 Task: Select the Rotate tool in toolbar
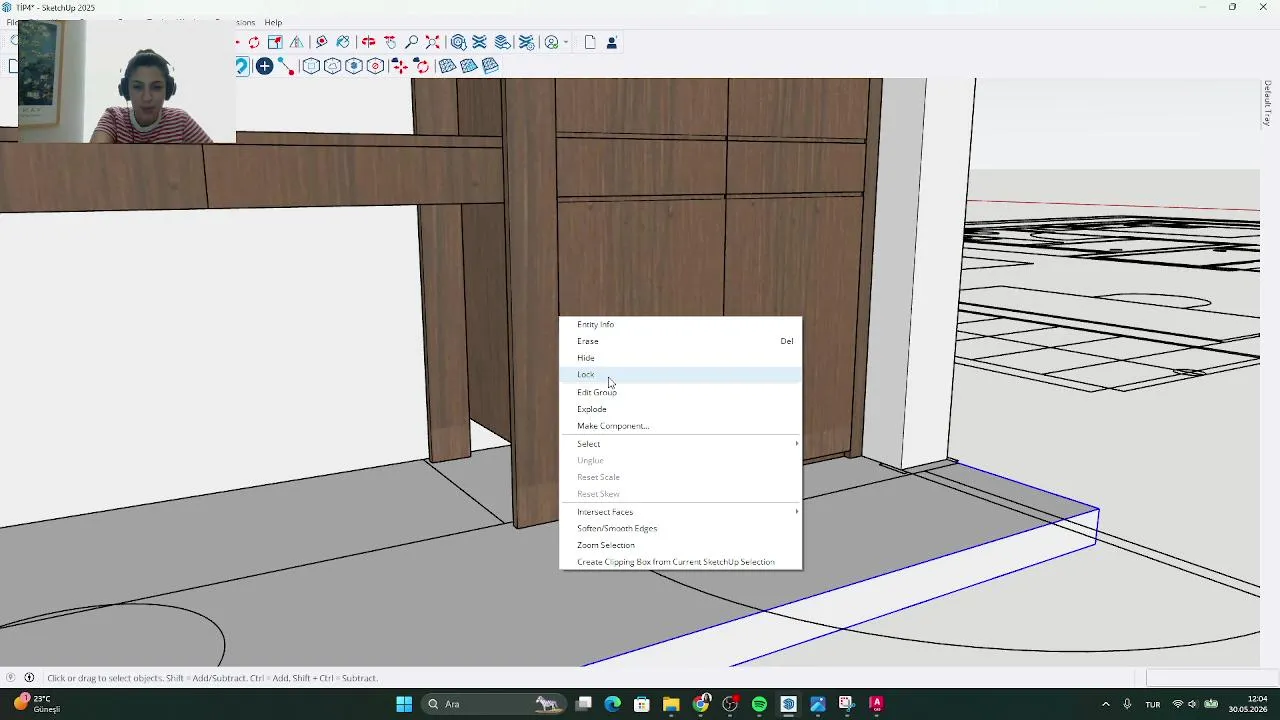point(254,42)
